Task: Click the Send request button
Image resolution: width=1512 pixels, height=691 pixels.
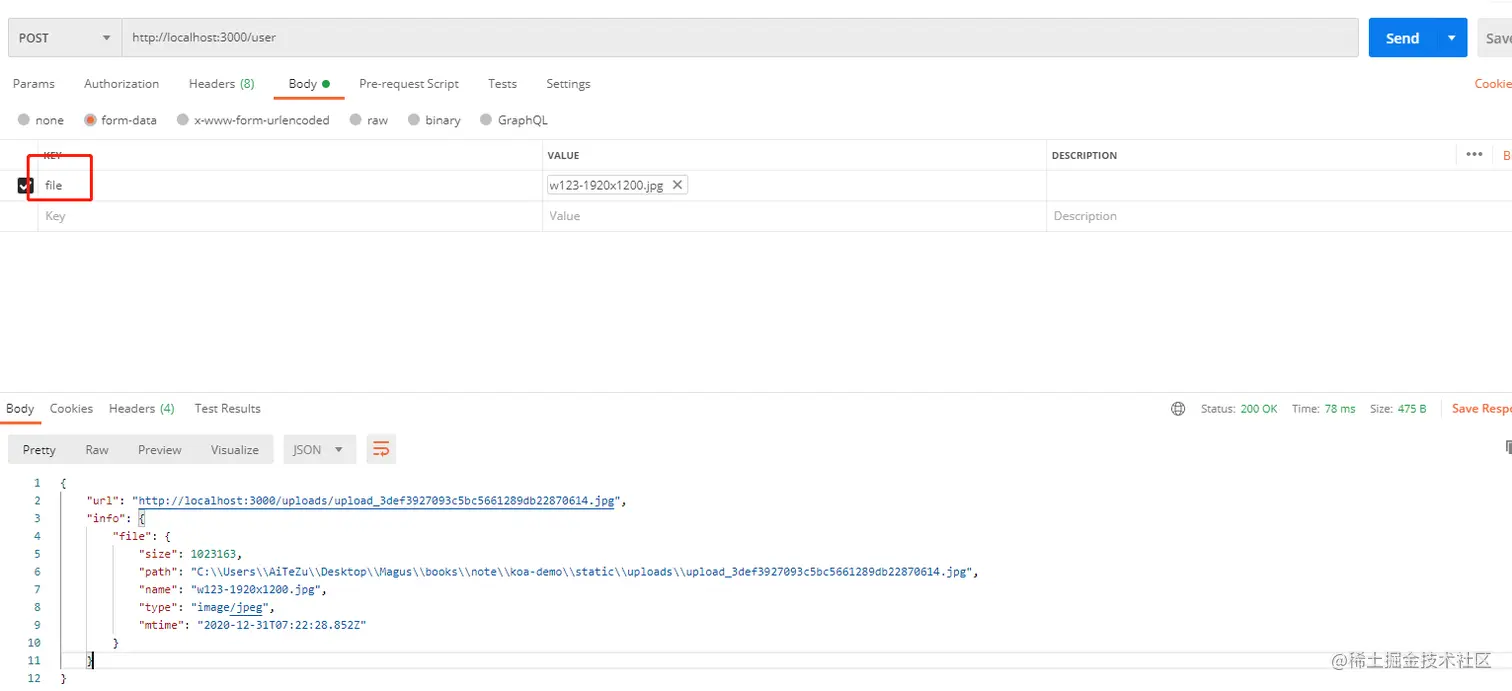Action: (1401, 38)
